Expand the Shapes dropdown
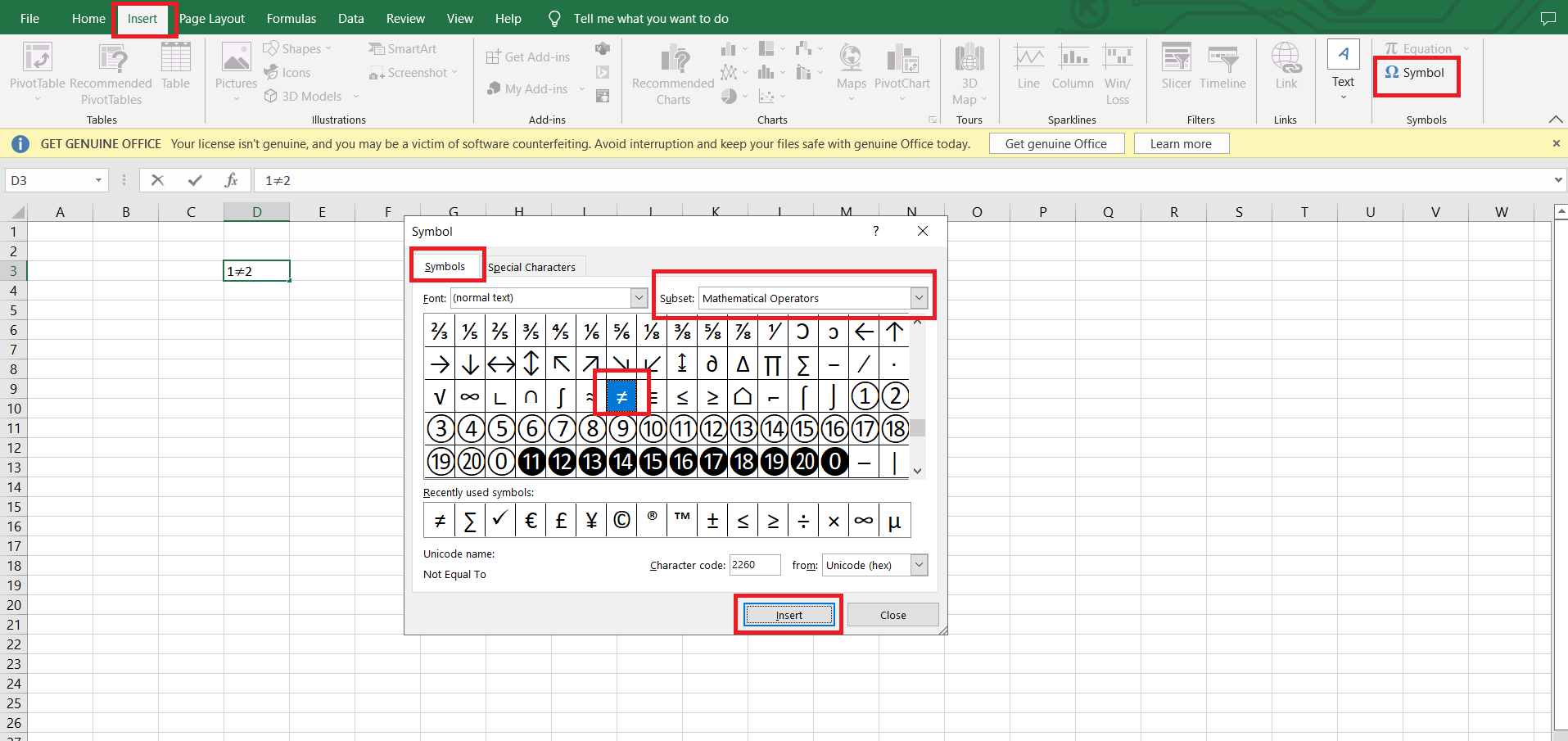Screen dimensions: 1568x741 click(x=328, y=49)
